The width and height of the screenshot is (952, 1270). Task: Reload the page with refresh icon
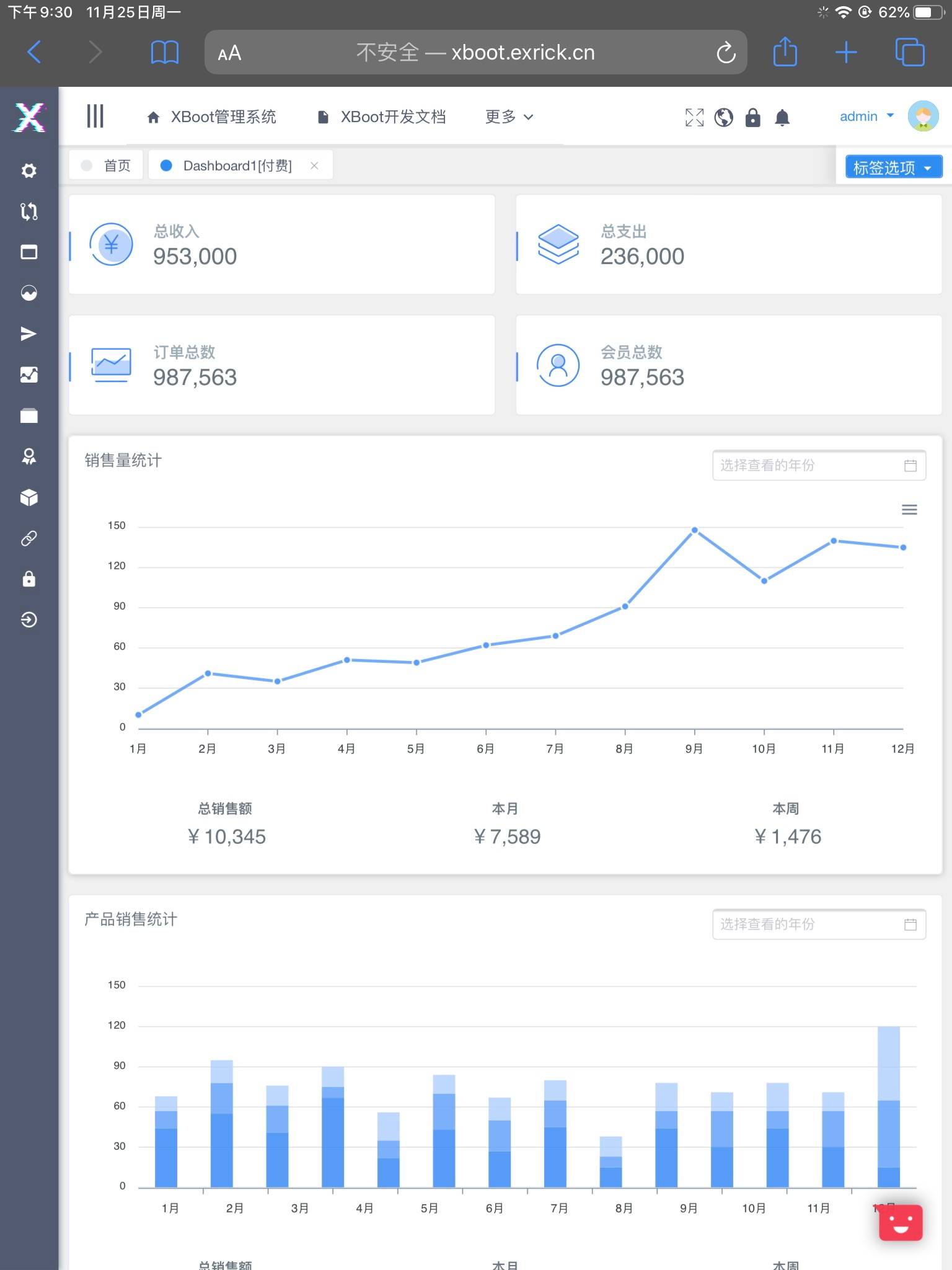tap(726, 53)
